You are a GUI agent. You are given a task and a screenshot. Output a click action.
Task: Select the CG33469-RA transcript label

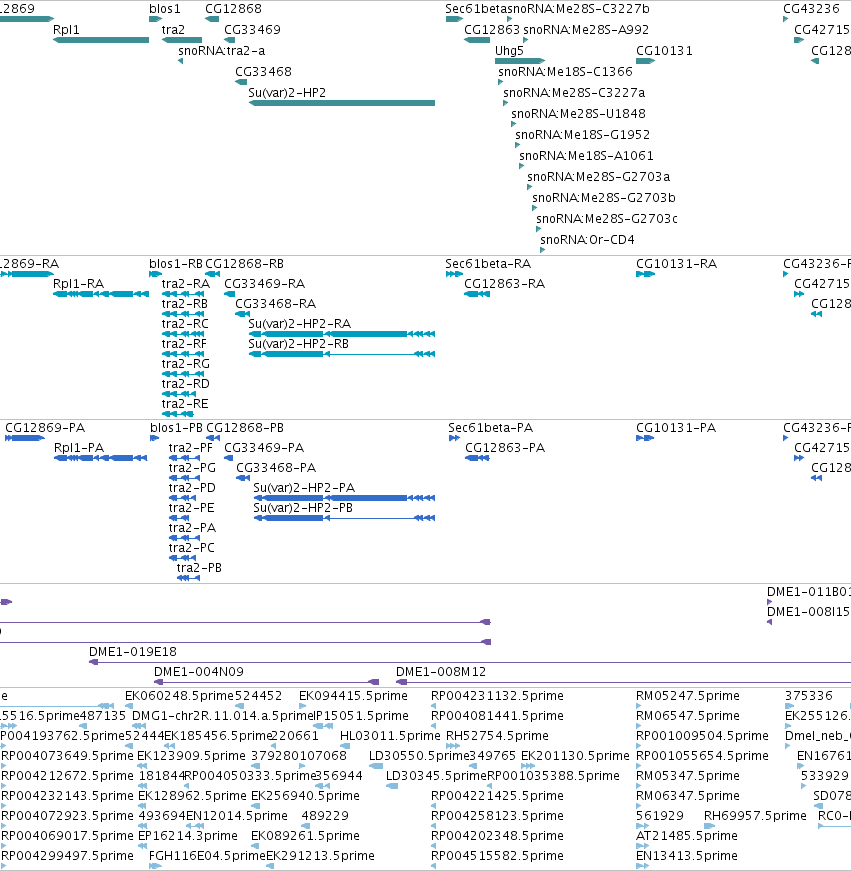tap(264, 284)
